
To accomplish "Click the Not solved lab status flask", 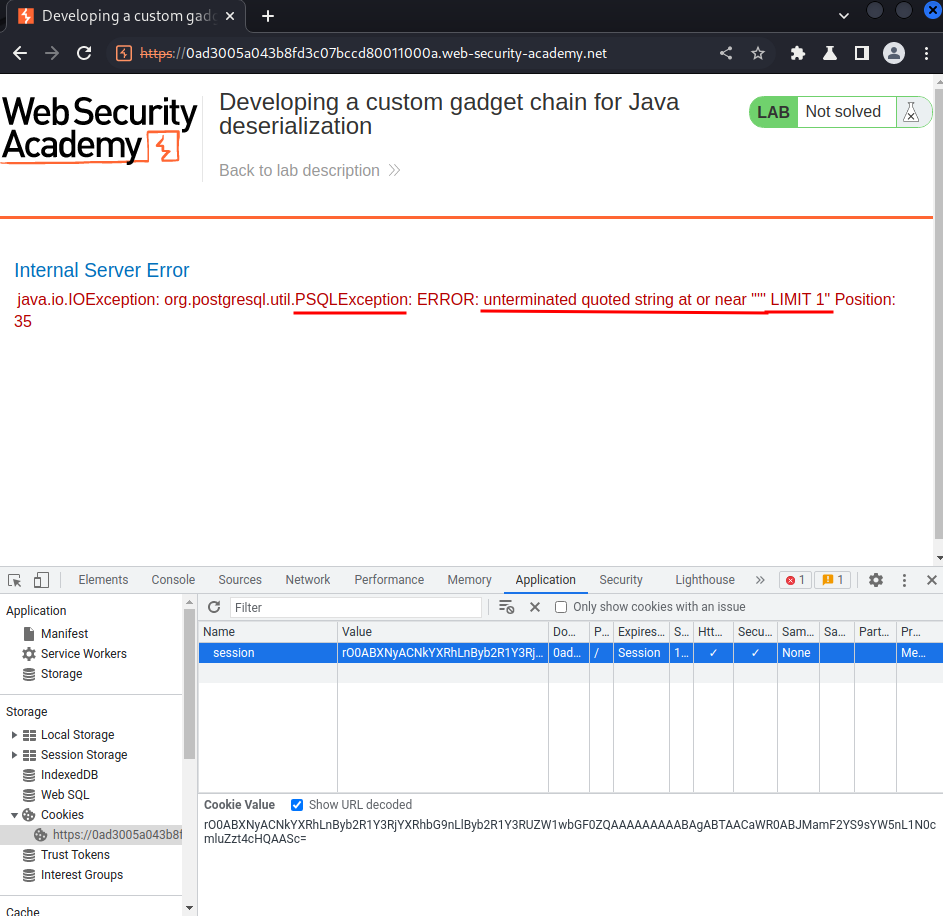I will click(911, 112).
